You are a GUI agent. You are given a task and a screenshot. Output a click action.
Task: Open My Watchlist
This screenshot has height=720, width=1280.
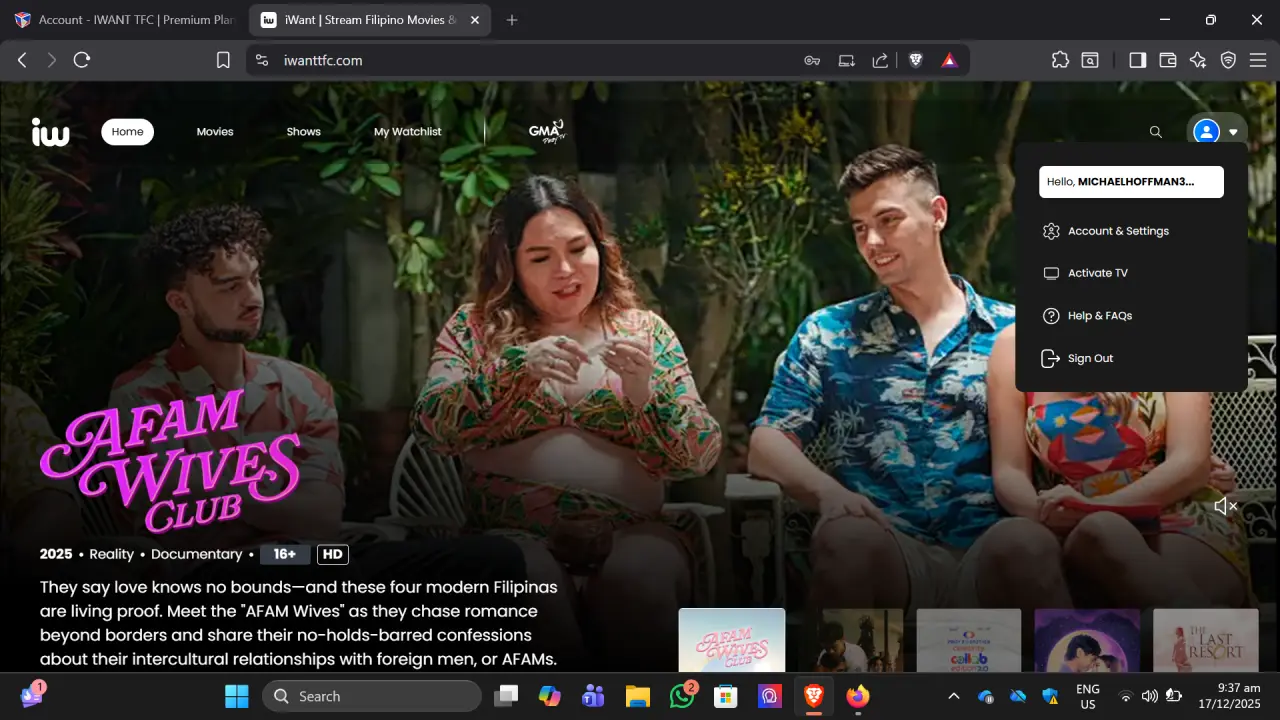pyautogui.click(x=407, y=132)
